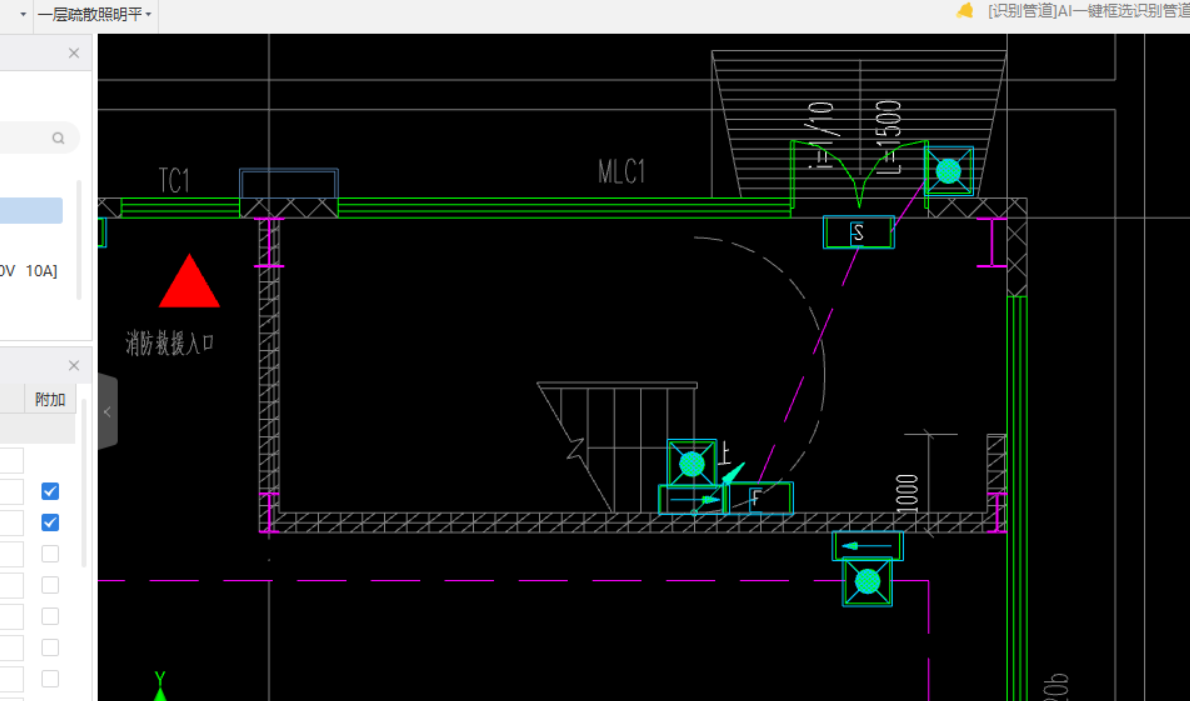Select the emergency light below the bottom wall
The width and height of the screenshot is (1190, 701).
pyautogui.click(x=867, y=582)
